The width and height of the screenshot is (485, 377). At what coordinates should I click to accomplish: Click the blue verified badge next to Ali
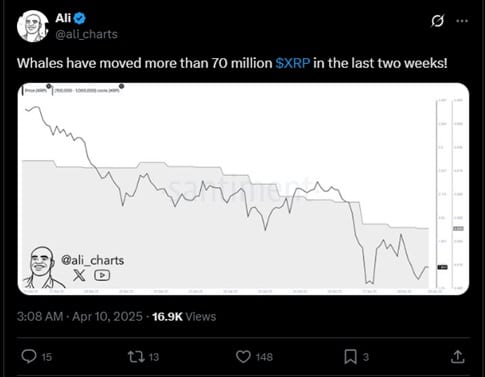[x=80, y=18]
